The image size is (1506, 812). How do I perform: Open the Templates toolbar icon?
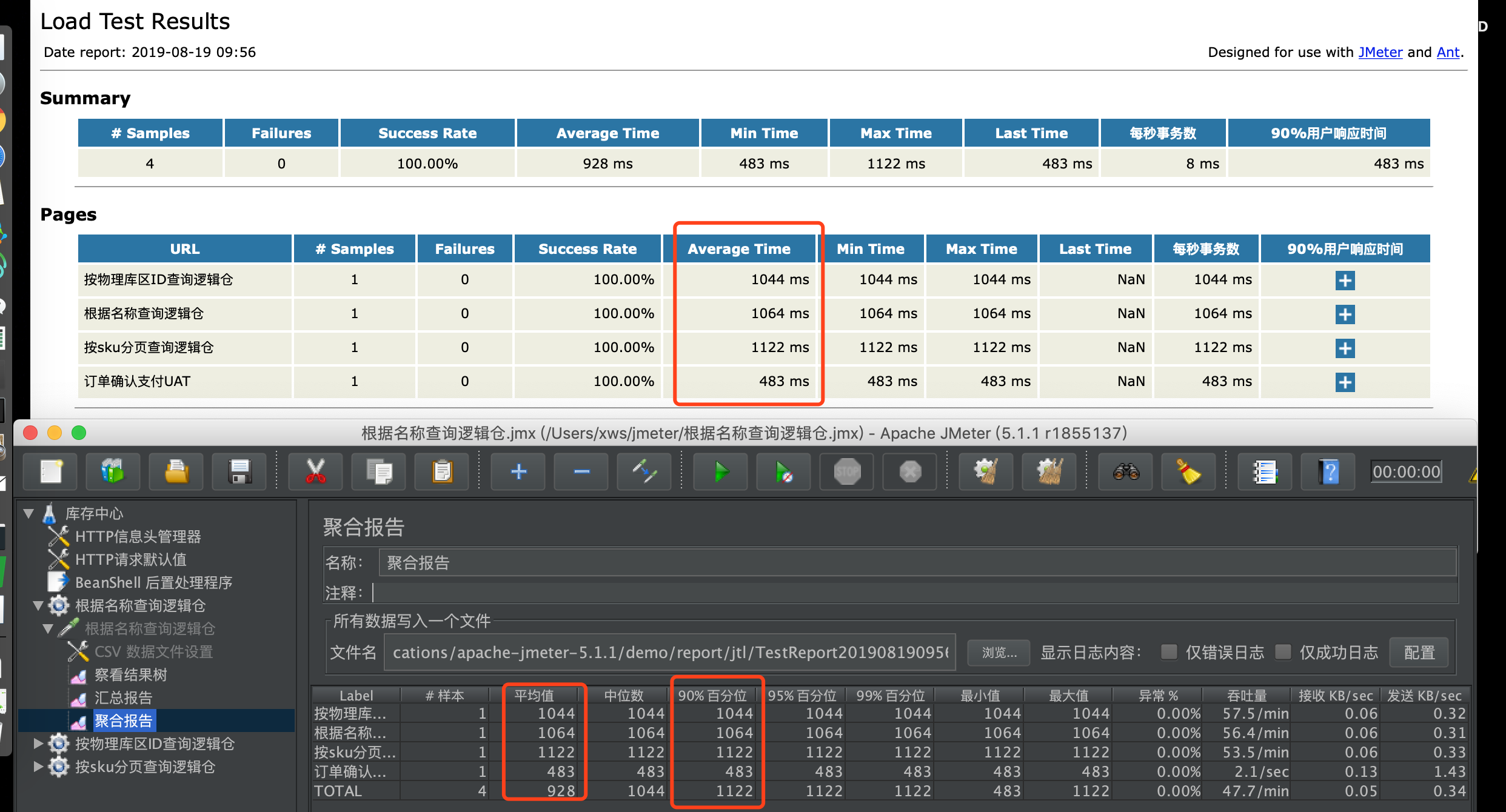pos(113,471)
